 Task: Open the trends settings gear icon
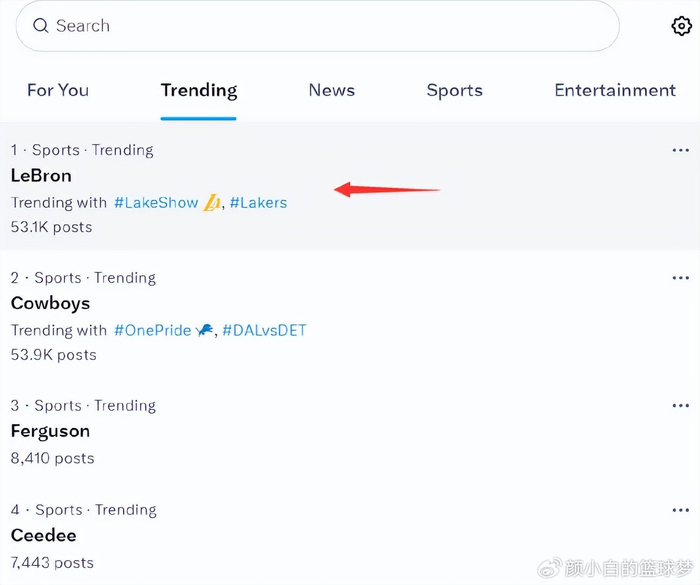pos(681,26)
